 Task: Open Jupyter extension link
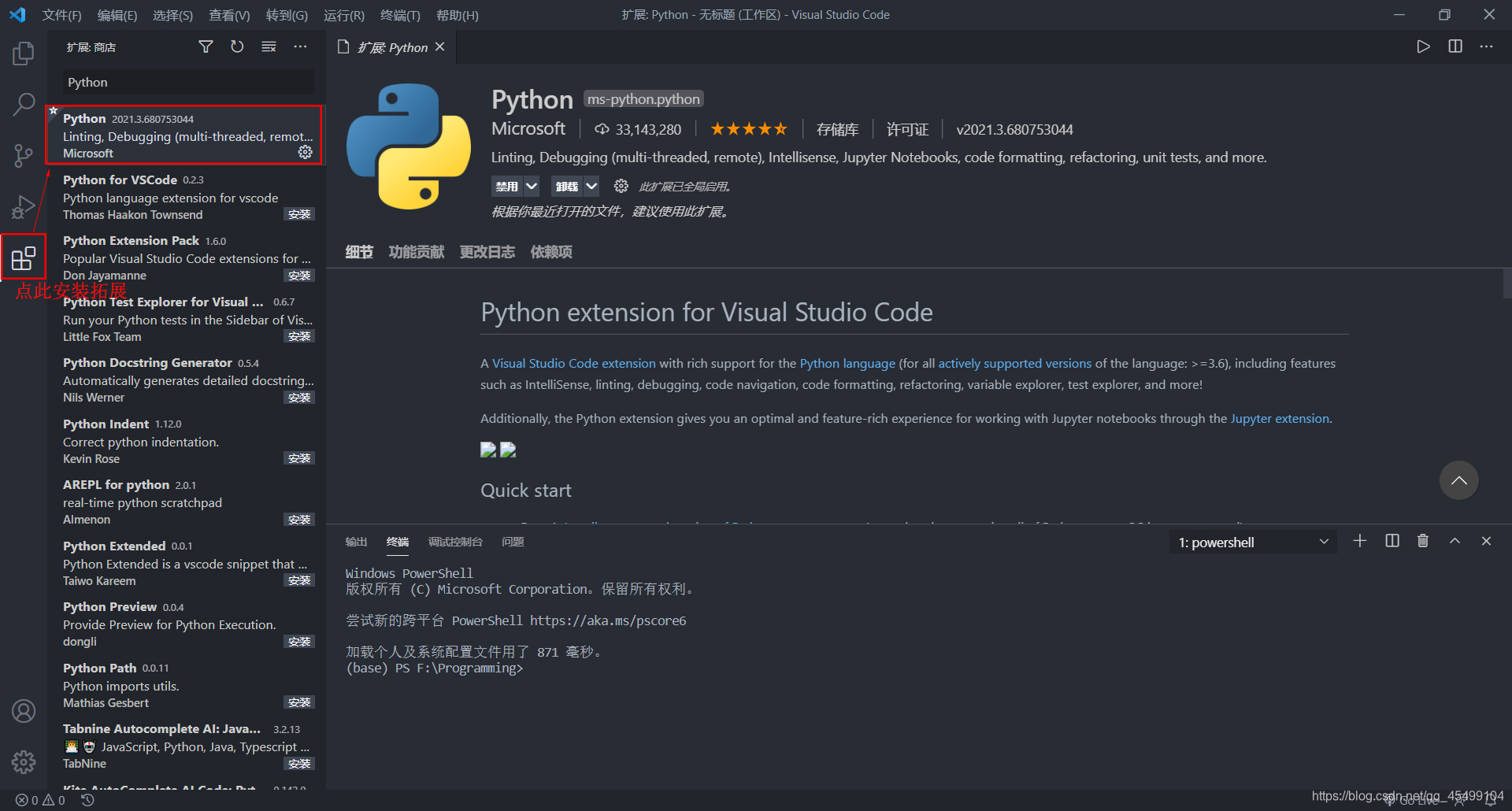pos(1280,418)
